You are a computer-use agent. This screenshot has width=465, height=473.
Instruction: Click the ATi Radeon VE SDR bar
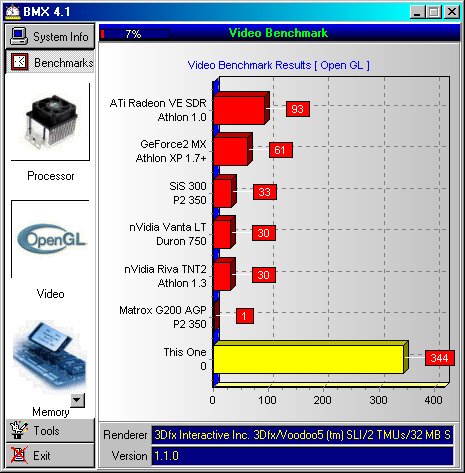[x=241, y=109]
